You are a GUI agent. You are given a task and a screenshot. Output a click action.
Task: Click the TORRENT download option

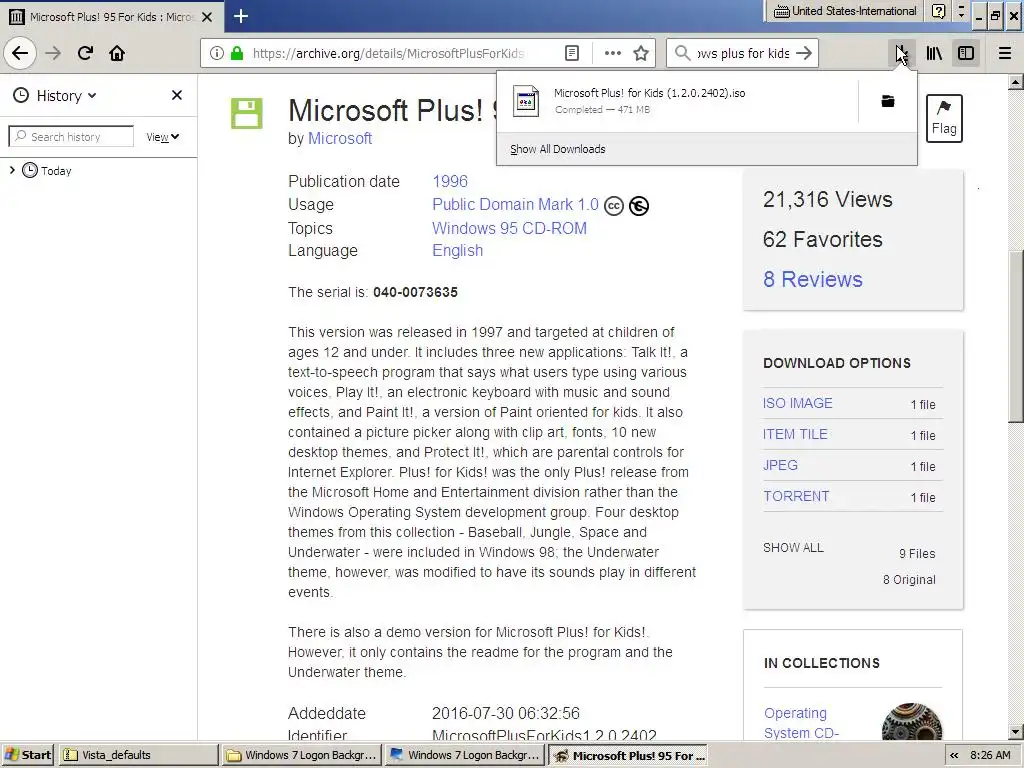796,496
